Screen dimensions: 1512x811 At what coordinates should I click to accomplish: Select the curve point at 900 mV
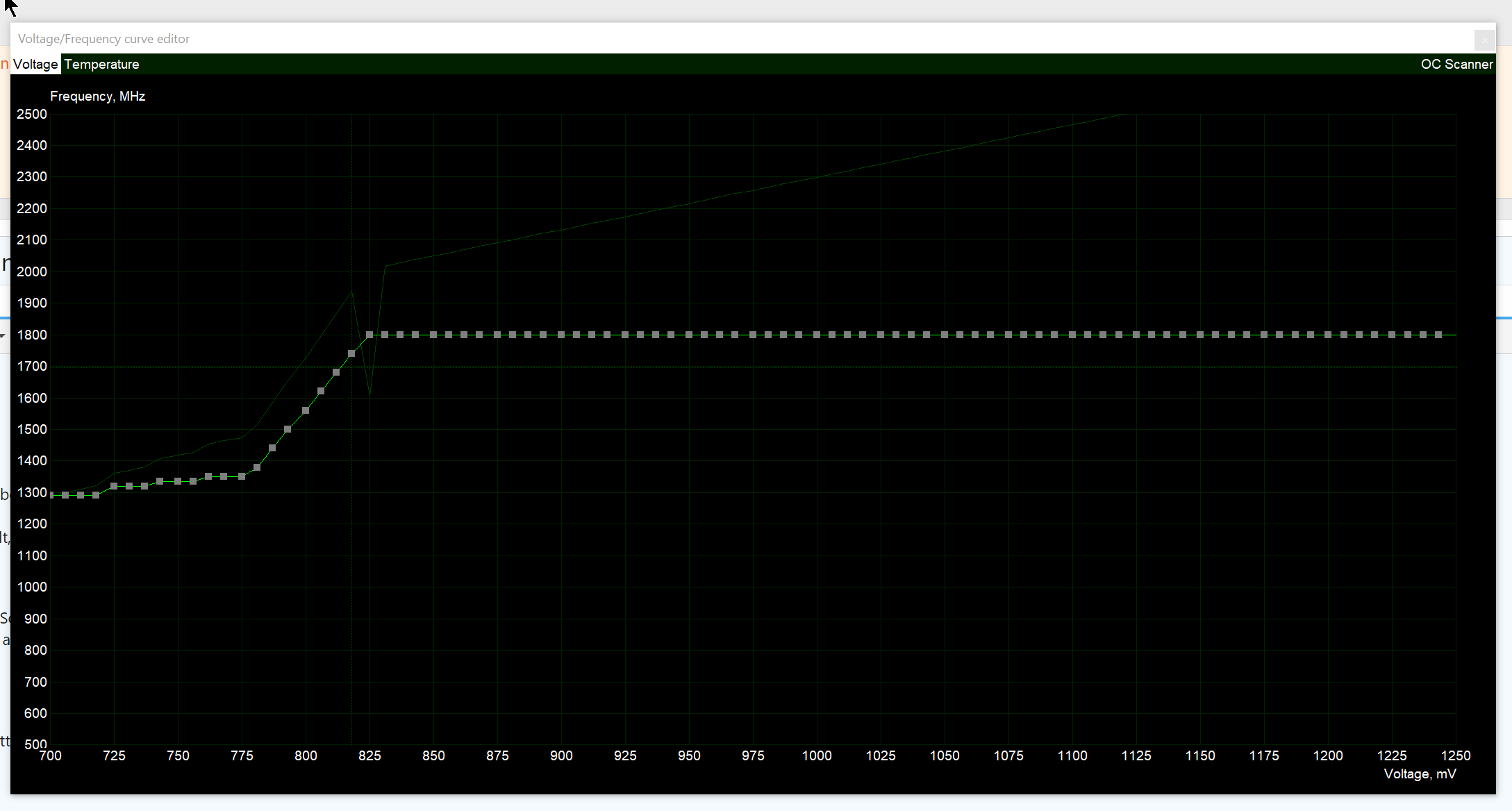pos(561,335)
